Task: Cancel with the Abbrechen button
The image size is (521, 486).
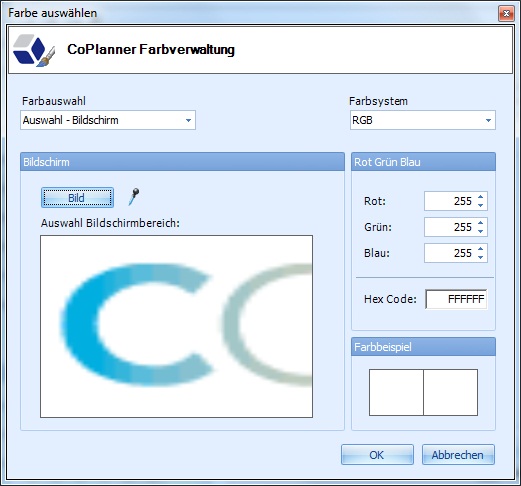Action: click(x=458, y=455)
